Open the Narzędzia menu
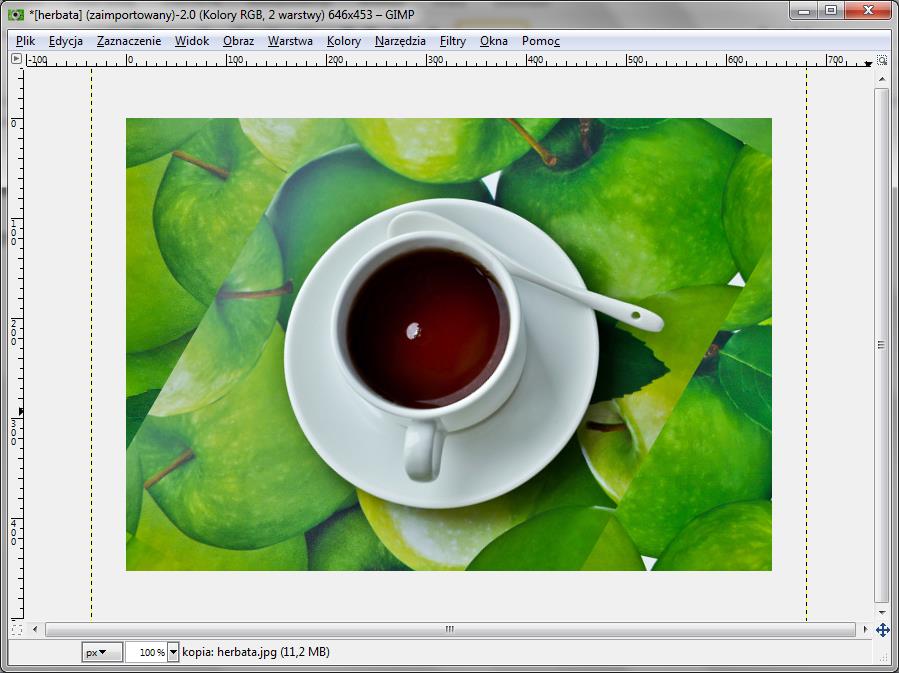Image resolution: width=899 pixels, height=673 pixels. [400, 41]
